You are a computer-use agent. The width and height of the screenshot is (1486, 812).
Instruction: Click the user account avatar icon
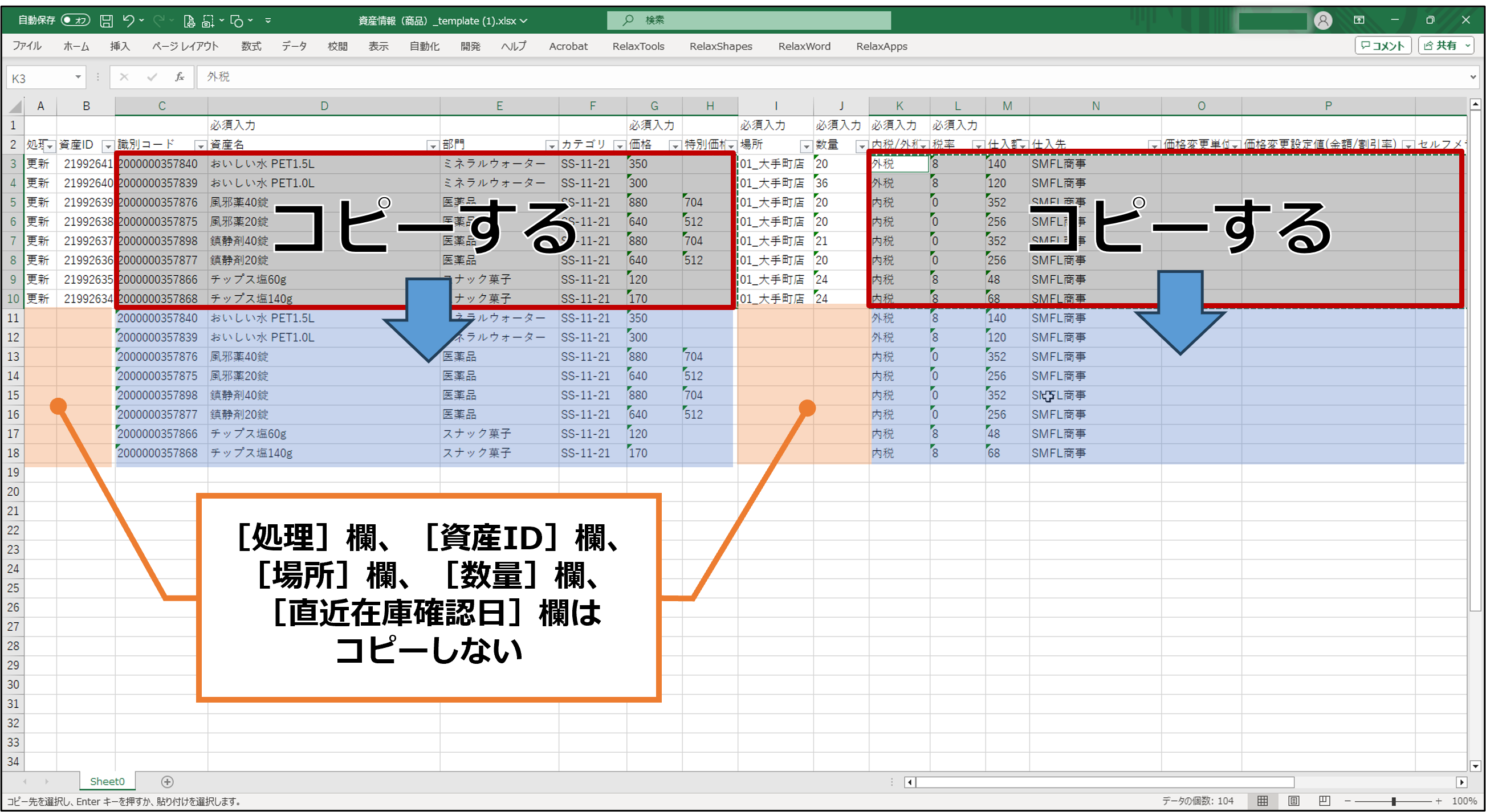click(x=1323, y=21)
